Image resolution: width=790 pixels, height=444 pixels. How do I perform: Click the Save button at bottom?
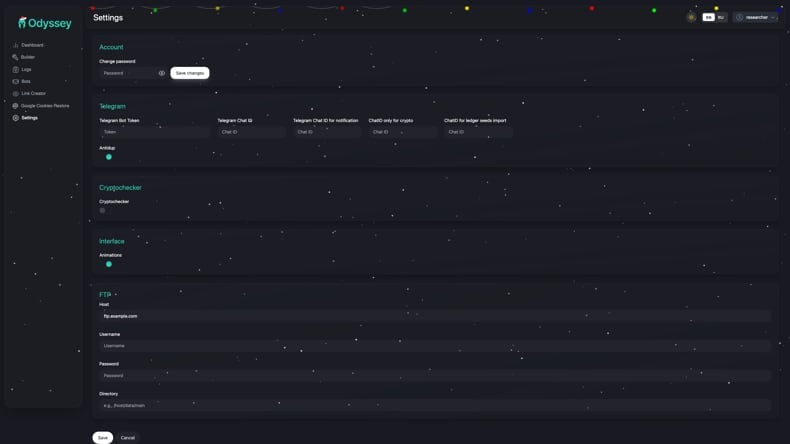103,437
